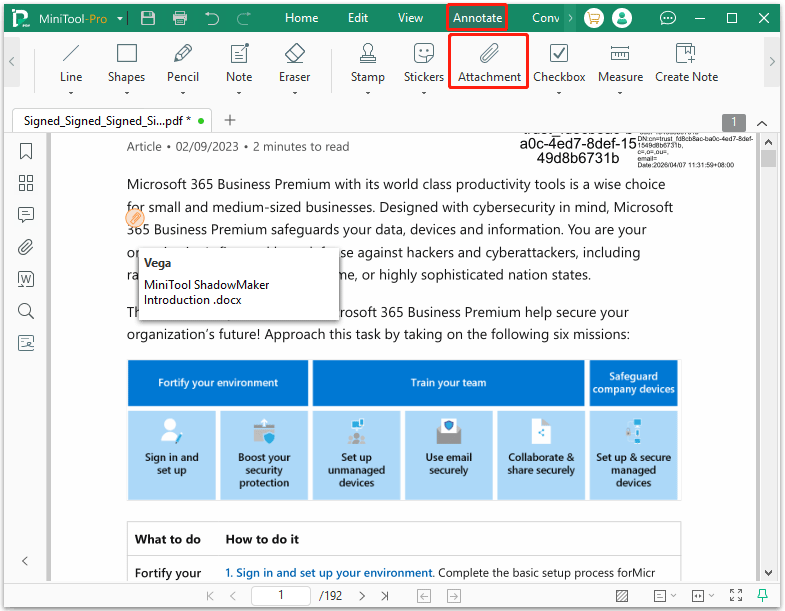Add a new document tab
The height and width of the screenshot is (611, 785).
coord(230,120)
